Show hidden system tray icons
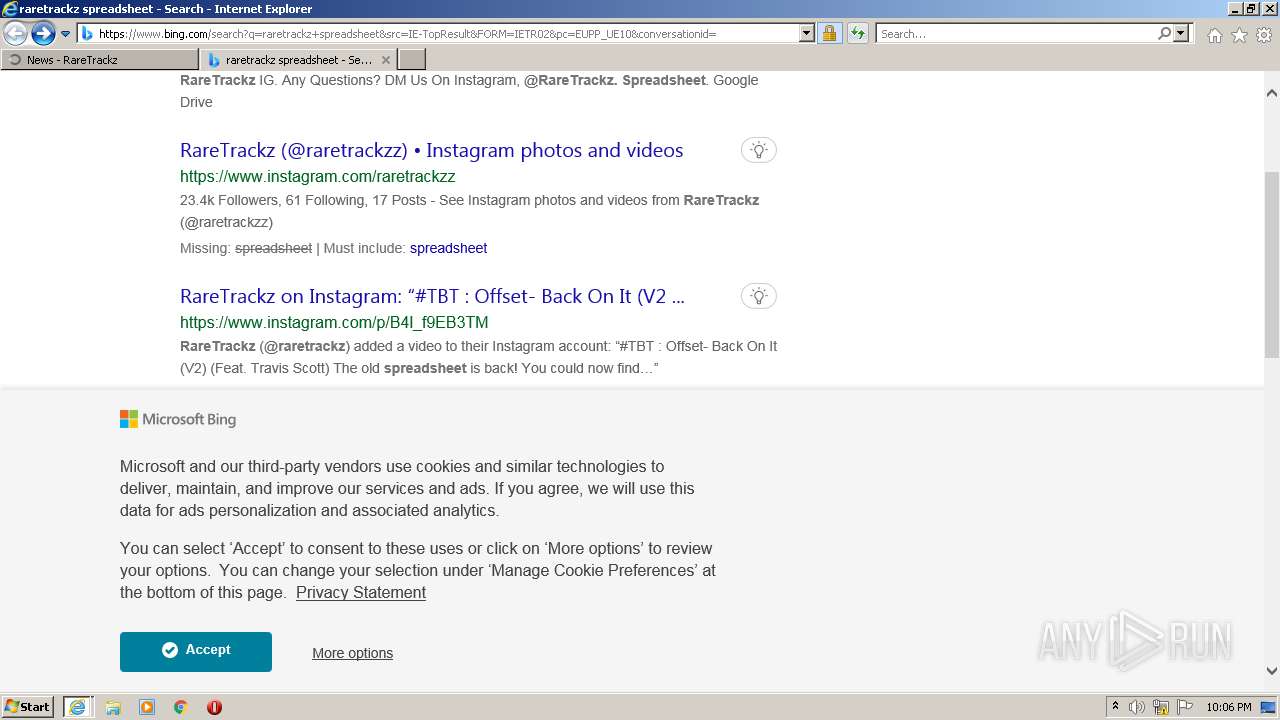 1115,707
